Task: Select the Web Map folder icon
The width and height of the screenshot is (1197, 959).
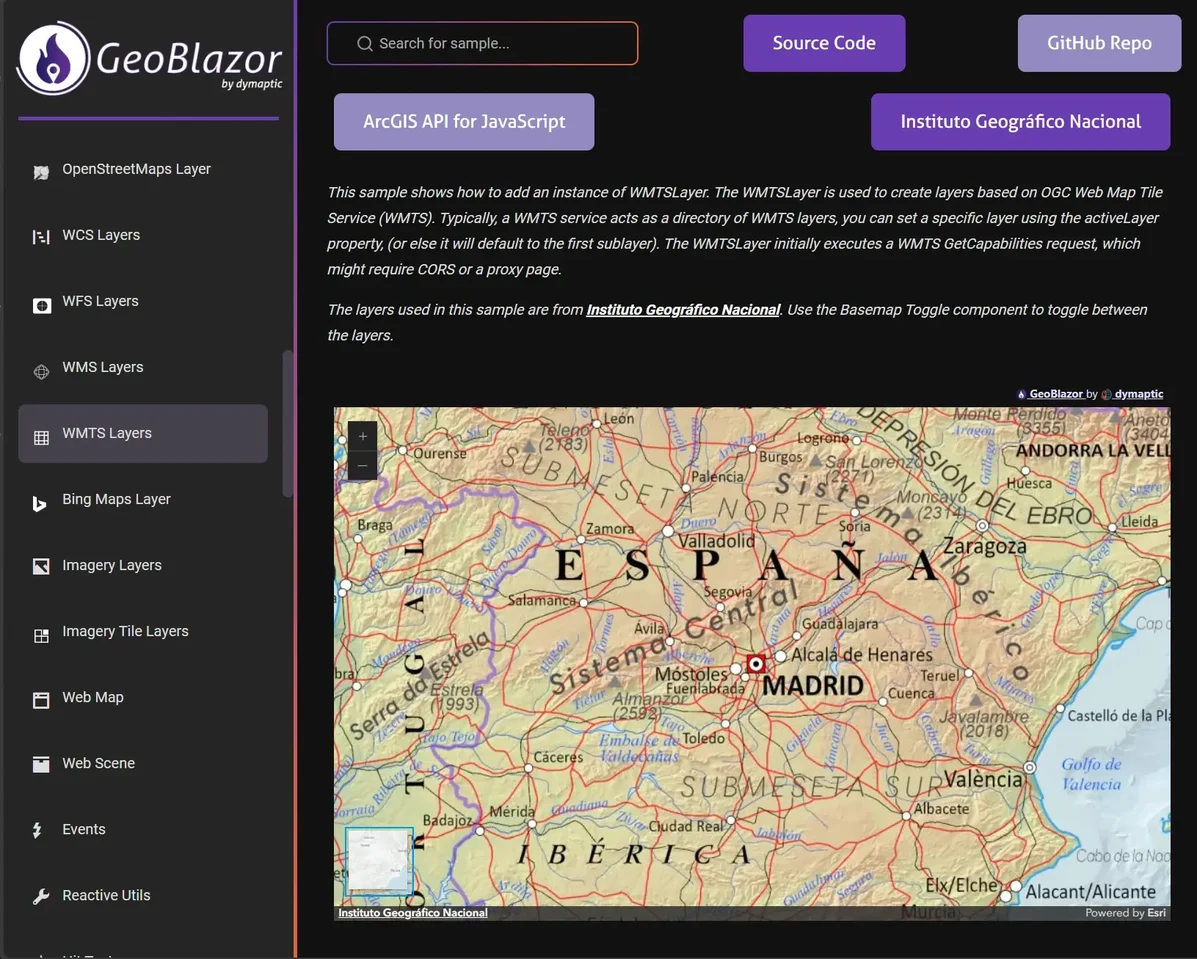Action: click(41, 698)
